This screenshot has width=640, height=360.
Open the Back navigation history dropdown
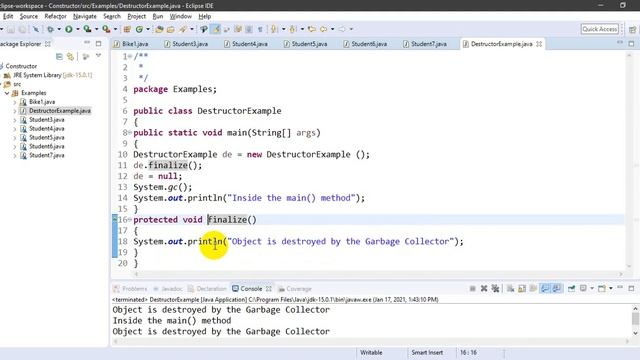point(333,29)
